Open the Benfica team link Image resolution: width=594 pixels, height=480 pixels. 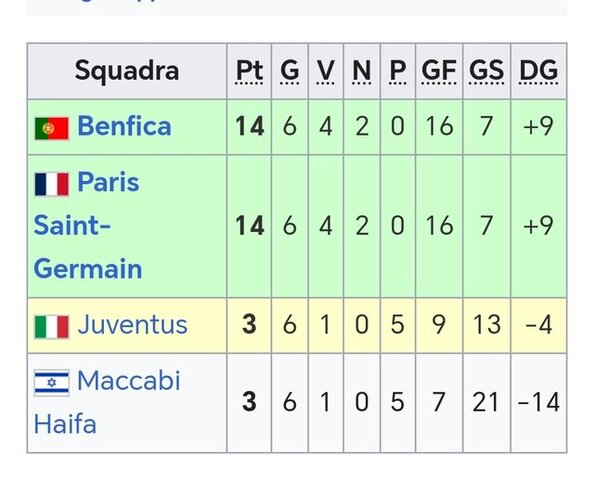124,126
